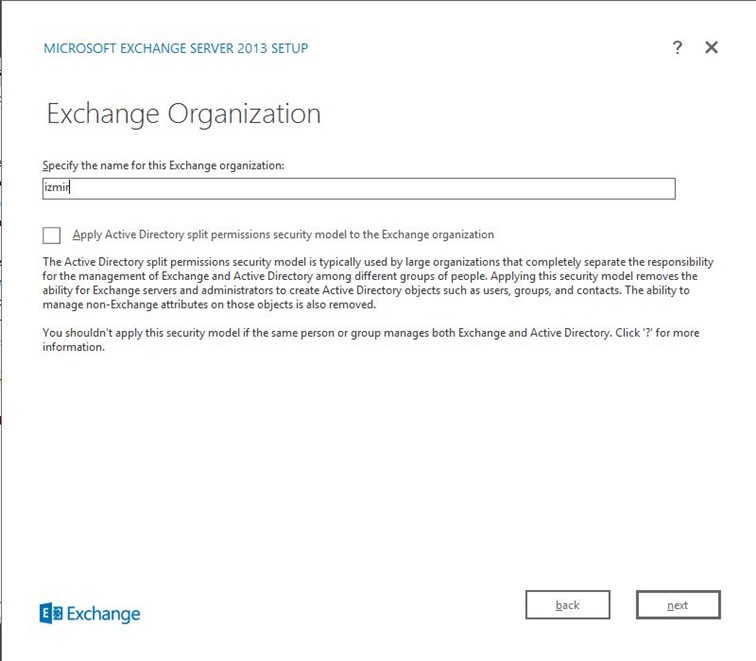Focus the Exchange organization name field
The image size is (756, 661).
point(358,188)
